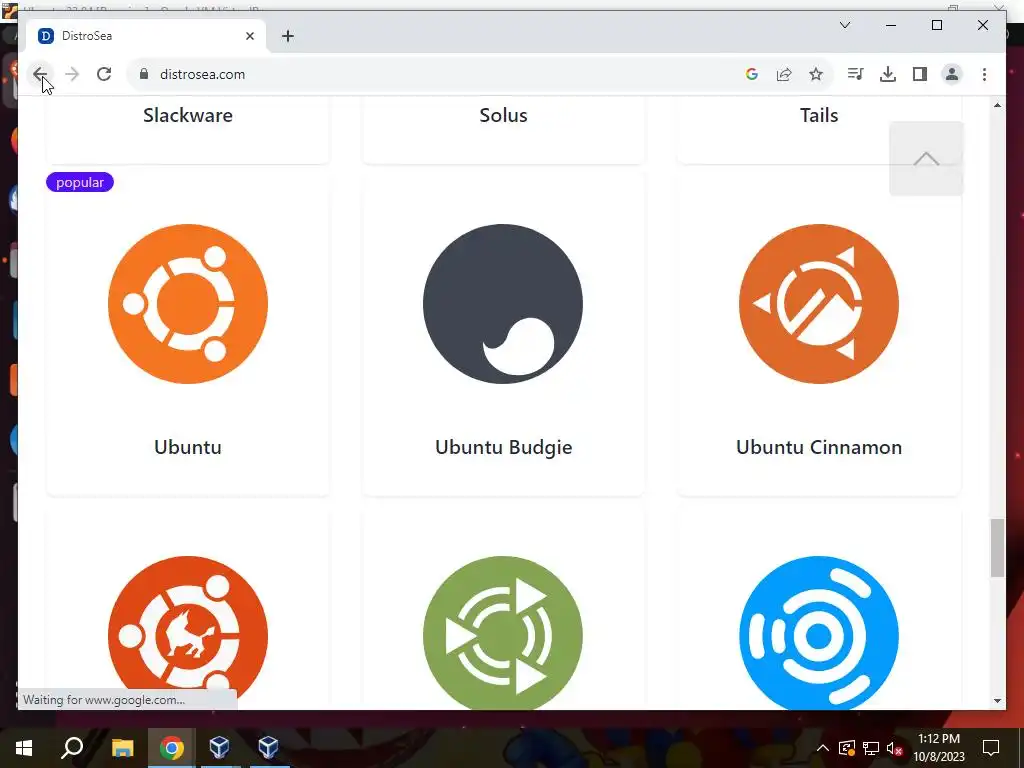
Task: Open Windows taskbar search
Action: coord(72,748)
